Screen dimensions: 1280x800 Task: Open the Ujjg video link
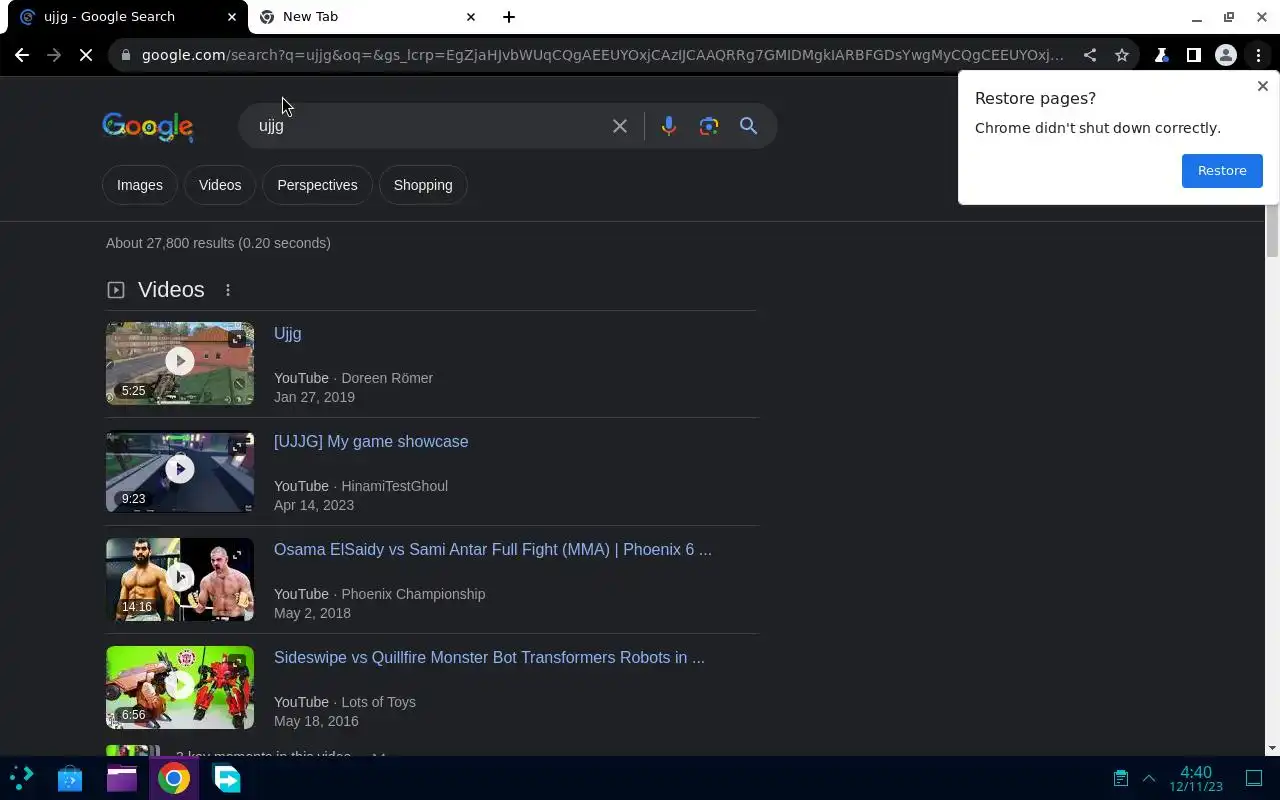288,334
